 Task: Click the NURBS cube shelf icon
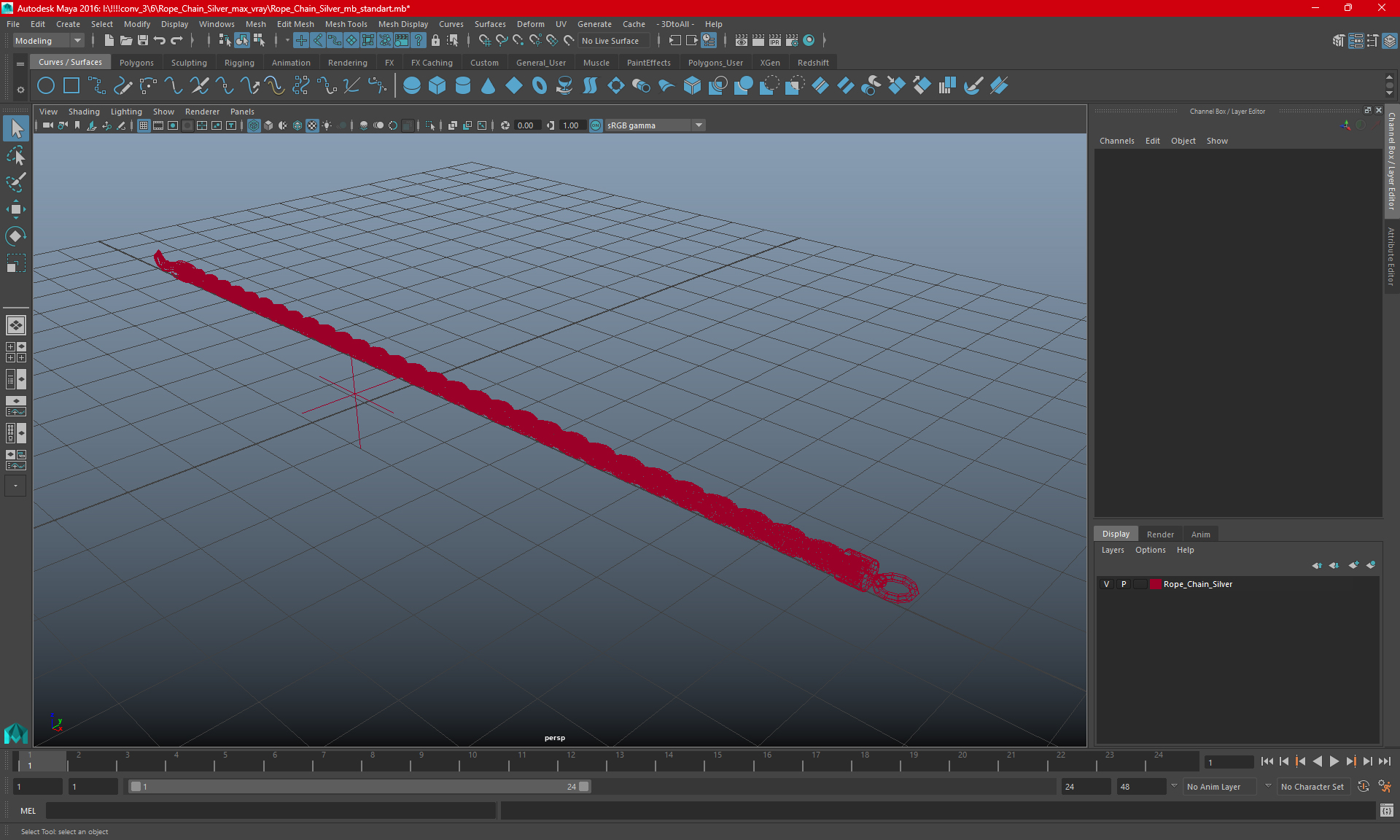437,86
